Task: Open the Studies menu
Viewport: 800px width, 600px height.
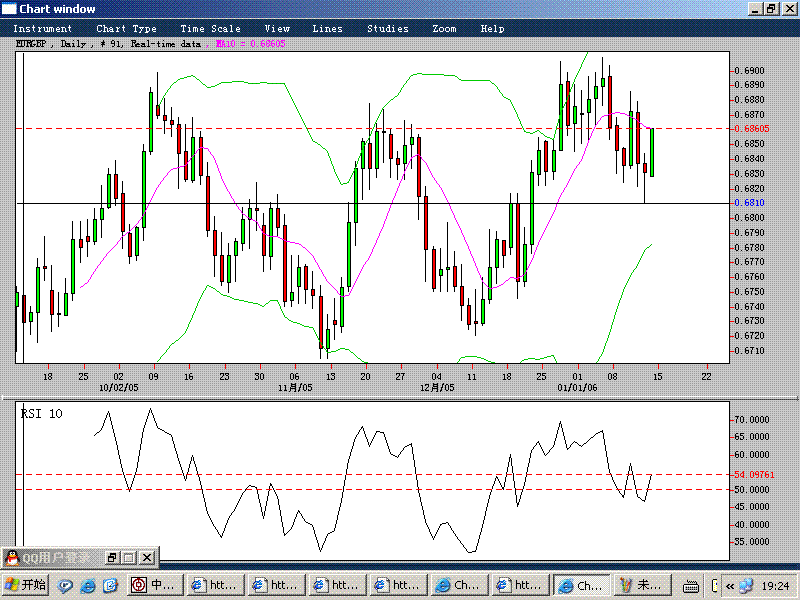Action: pos(387,29)
